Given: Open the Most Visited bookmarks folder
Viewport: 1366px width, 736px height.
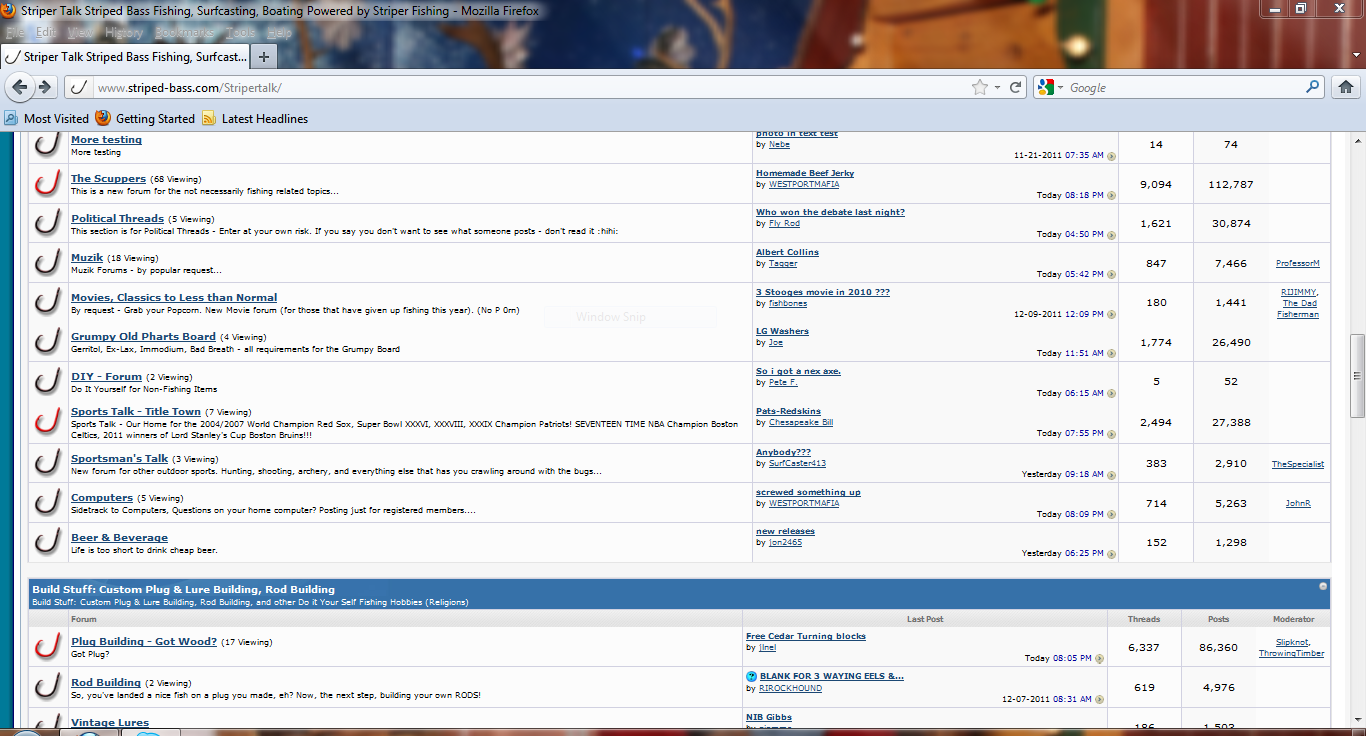Looking at the screenshot, I should coord(47,118).
